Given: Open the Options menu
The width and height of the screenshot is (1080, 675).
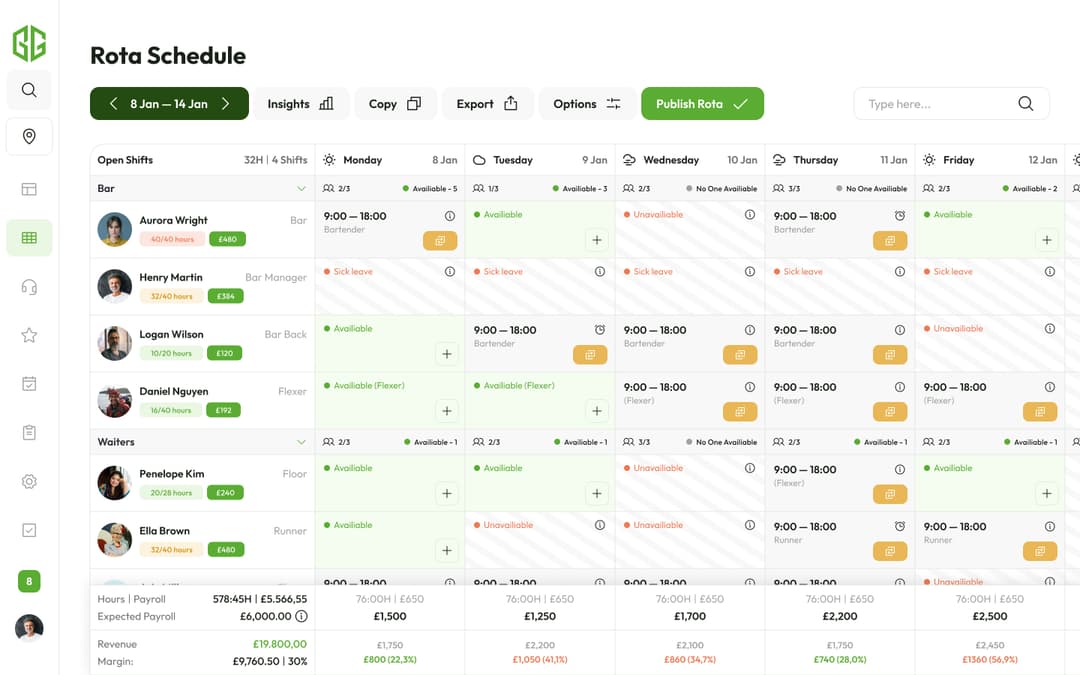Looking at the screenshot, I should [587, 103].
